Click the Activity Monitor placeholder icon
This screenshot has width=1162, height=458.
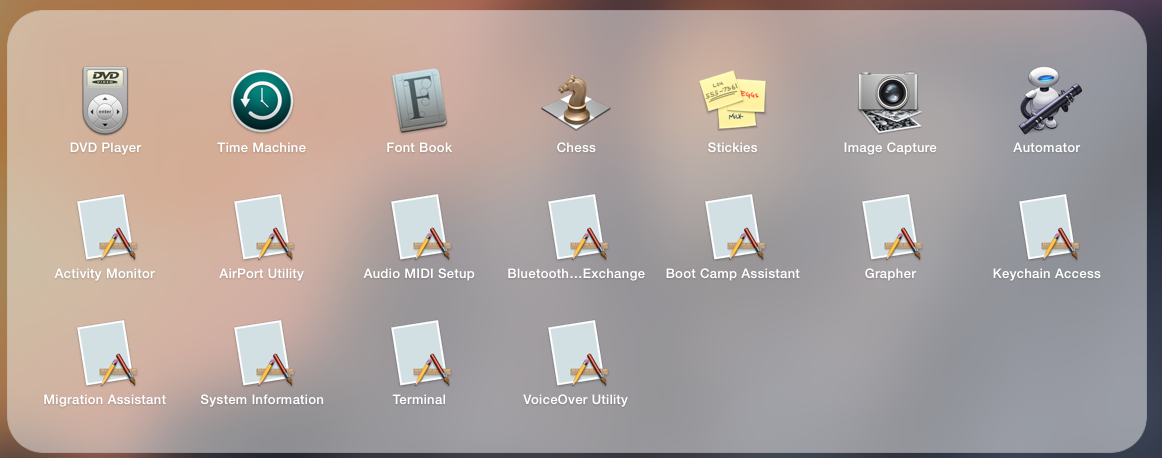[107, 227]
